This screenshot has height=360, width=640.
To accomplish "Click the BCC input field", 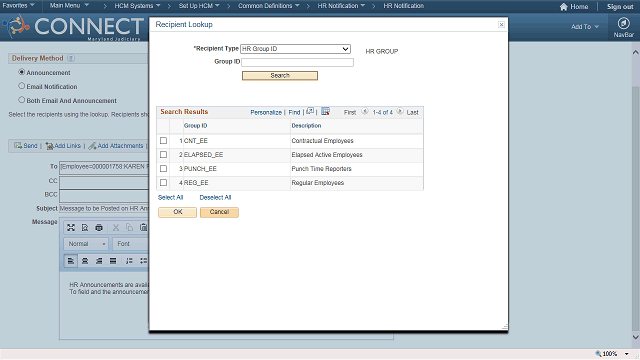I will tap(104, 196).
